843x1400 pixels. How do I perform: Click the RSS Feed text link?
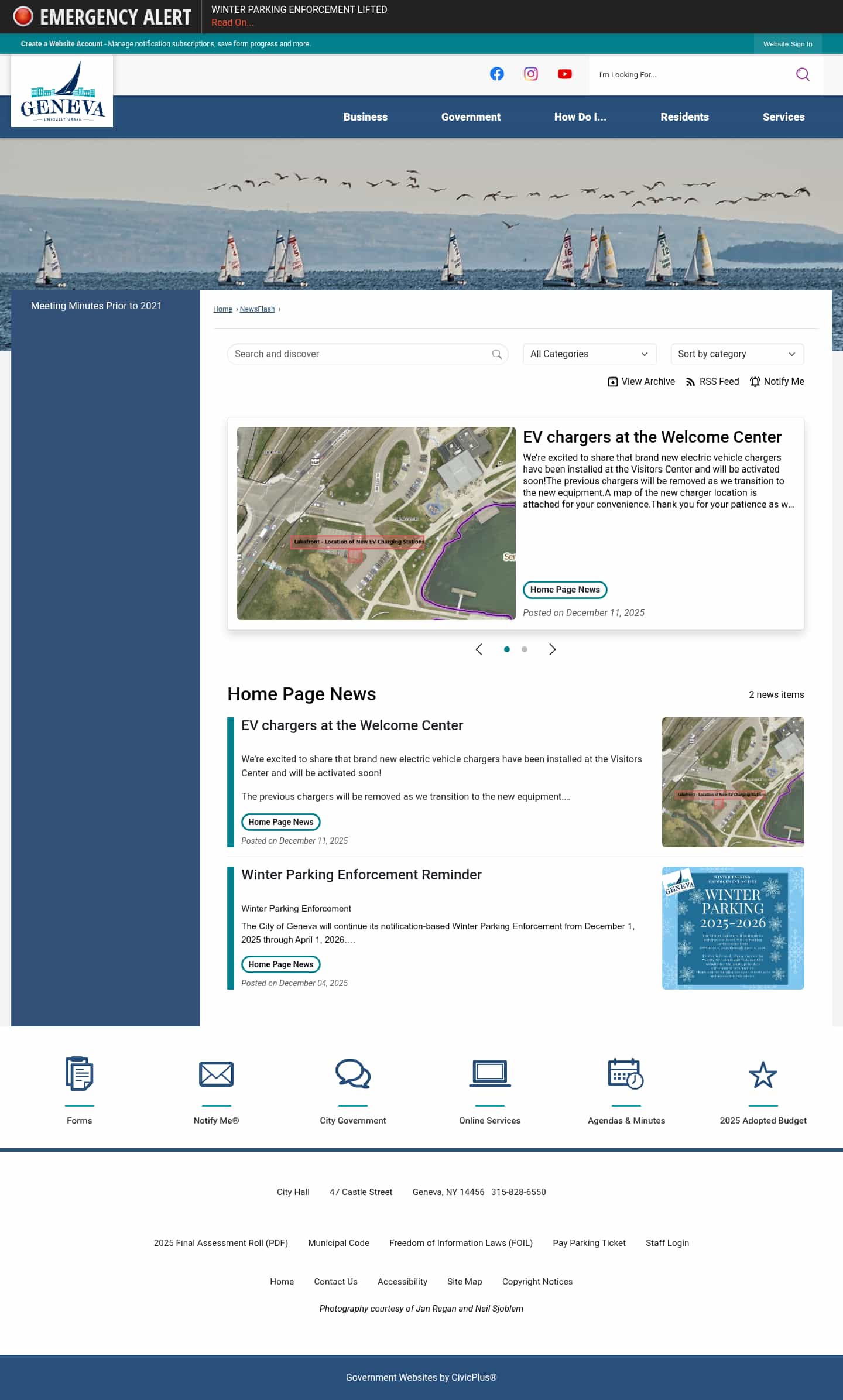719,382
